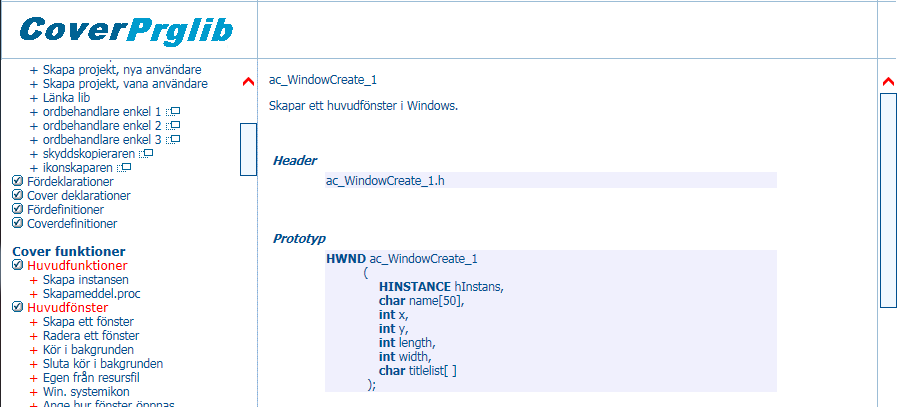Open the Länka lib link
The height and width of the screenshot is (407, 904).
[x=66, y=97]
